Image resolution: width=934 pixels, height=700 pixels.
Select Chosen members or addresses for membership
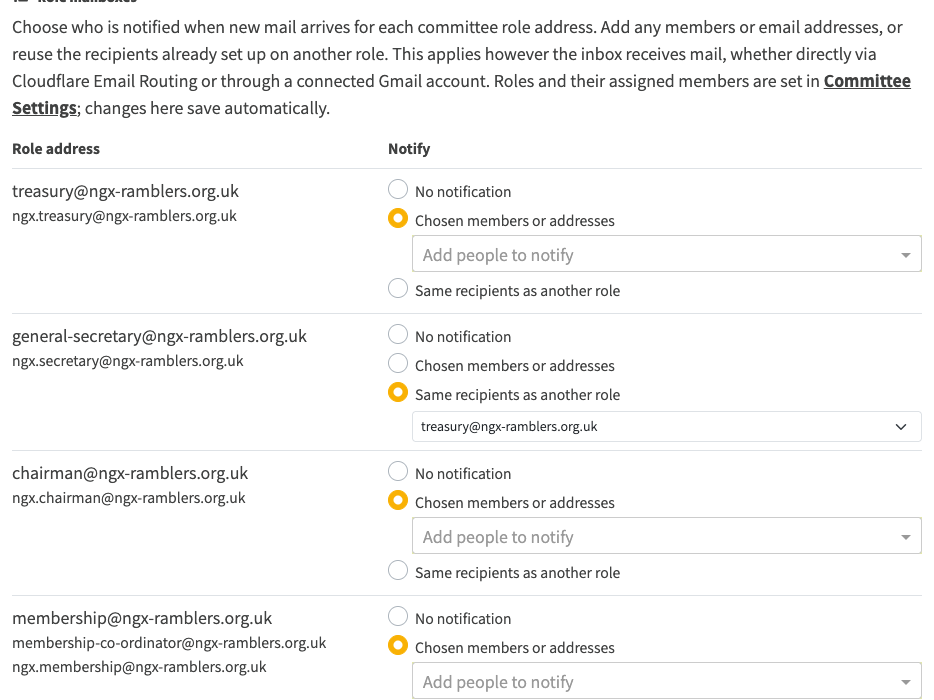(x=398, y=646)
